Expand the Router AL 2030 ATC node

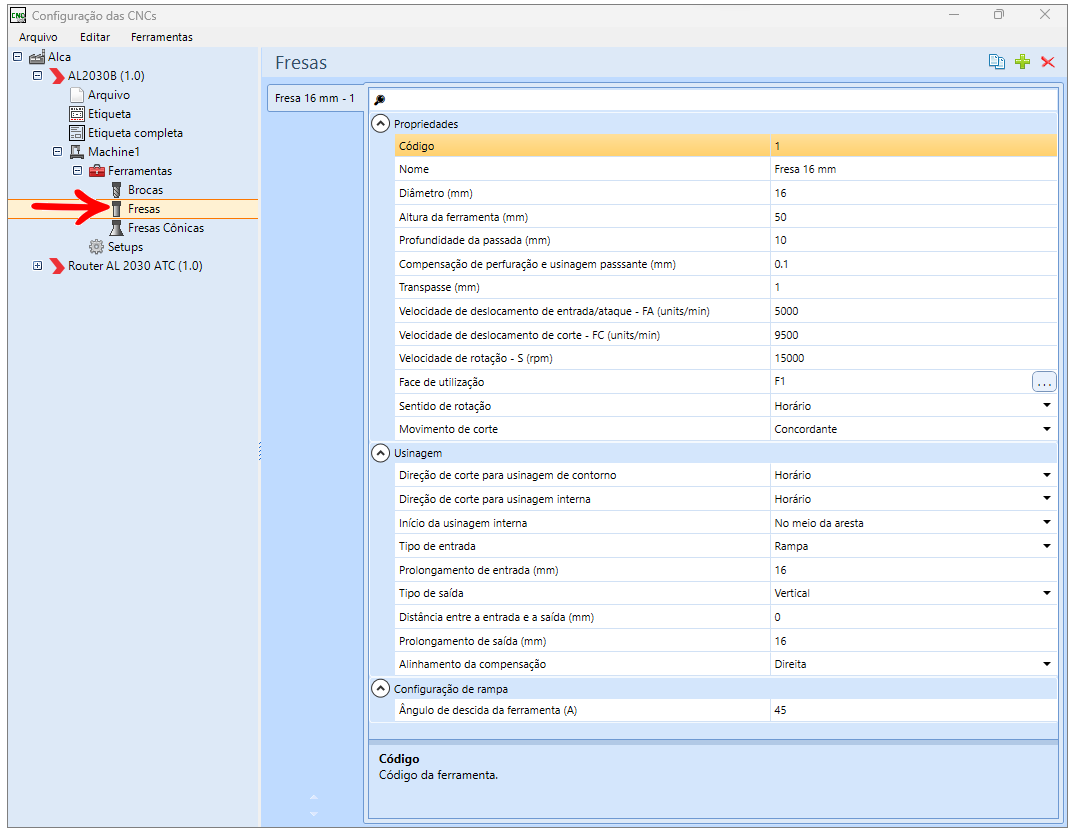38,266
